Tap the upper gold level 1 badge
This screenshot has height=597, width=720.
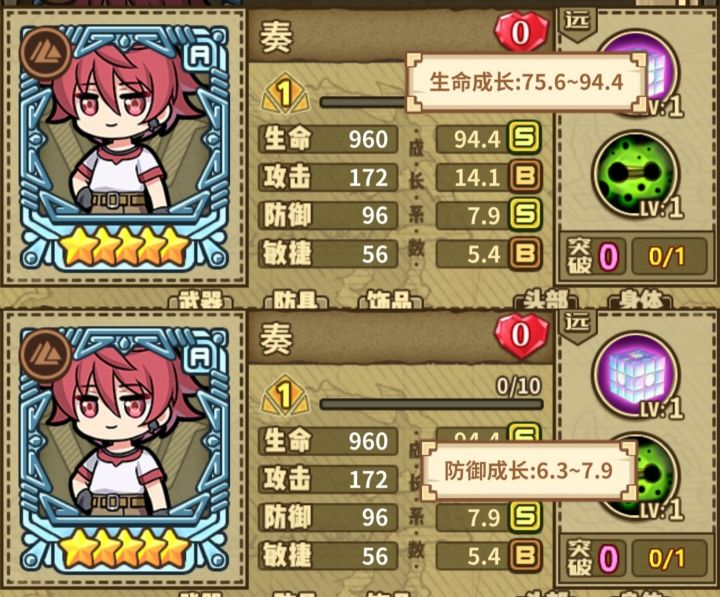pos(285,93)
